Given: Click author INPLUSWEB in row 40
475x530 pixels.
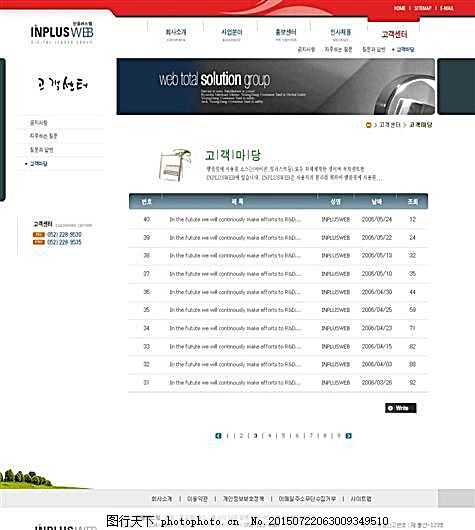Looking at the screenshot, I should 336,220.
